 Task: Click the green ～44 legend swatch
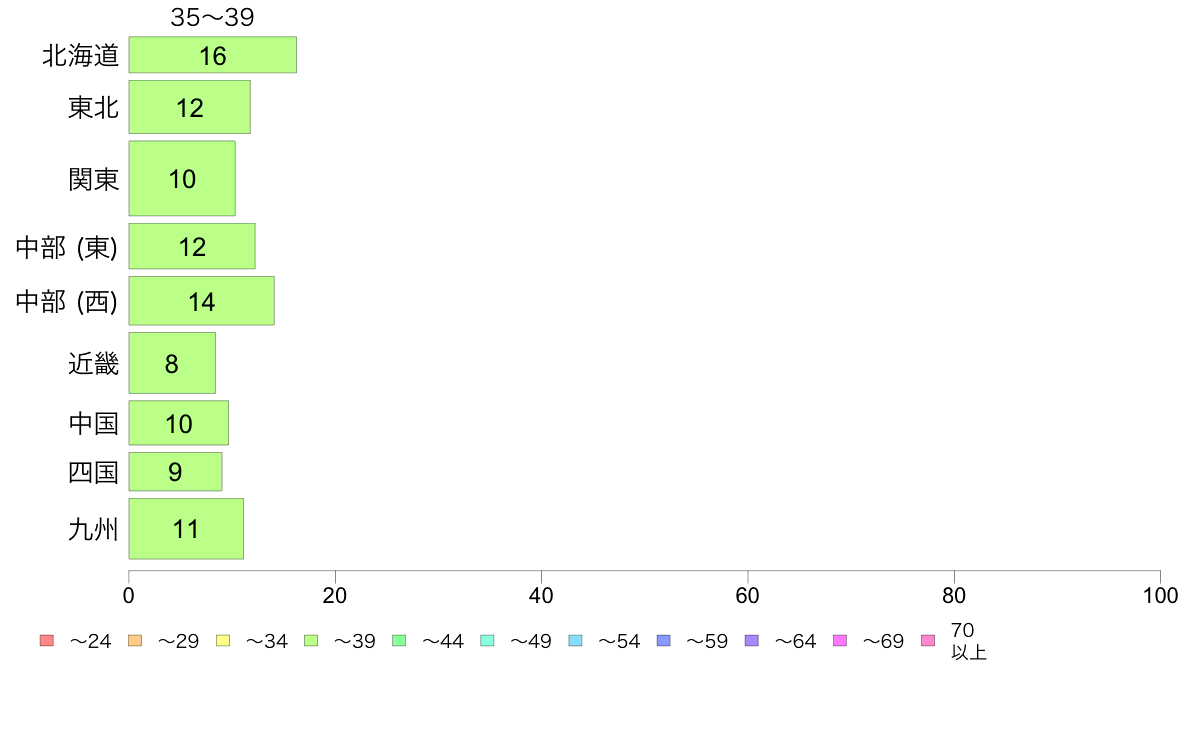[399, 641]
